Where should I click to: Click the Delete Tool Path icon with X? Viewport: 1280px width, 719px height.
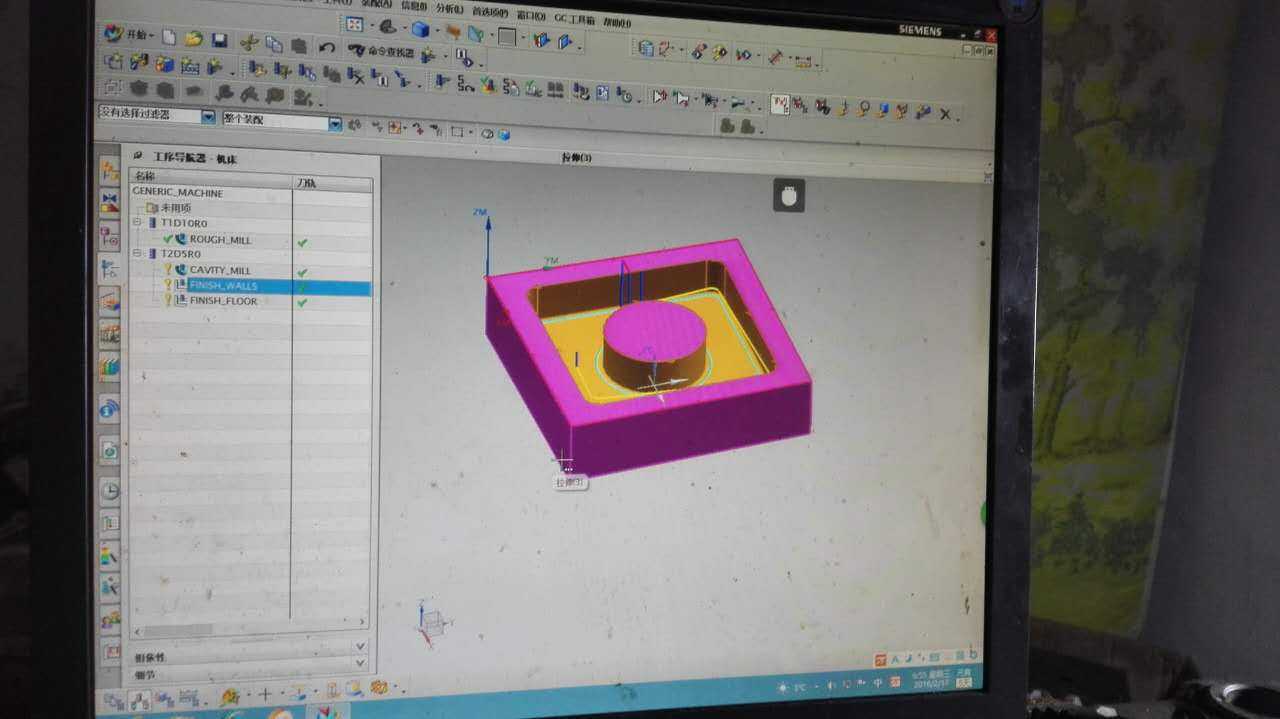pos(355,75)
